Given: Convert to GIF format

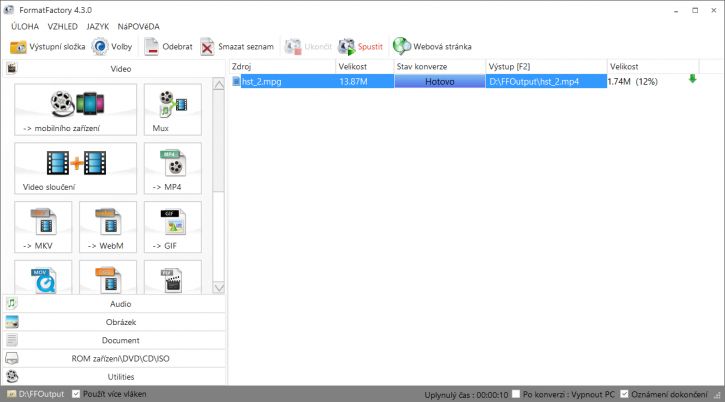Looking at the screenshot, I should [x=172, y=227].
